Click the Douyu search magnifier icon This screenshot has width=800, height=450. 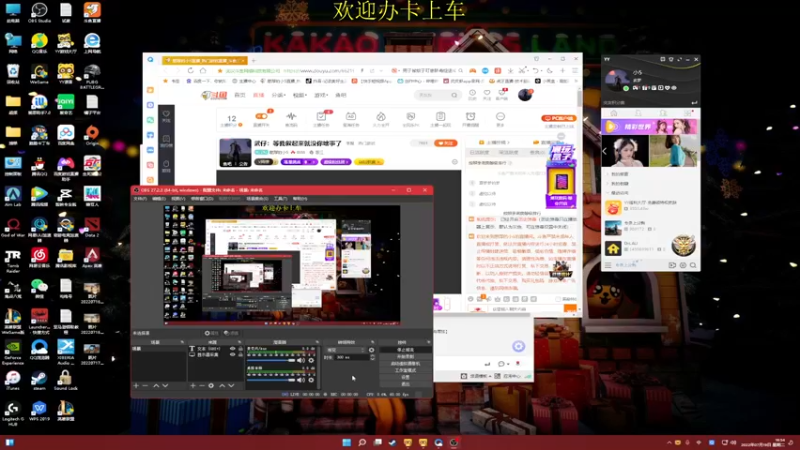click(x=454, y=95)
